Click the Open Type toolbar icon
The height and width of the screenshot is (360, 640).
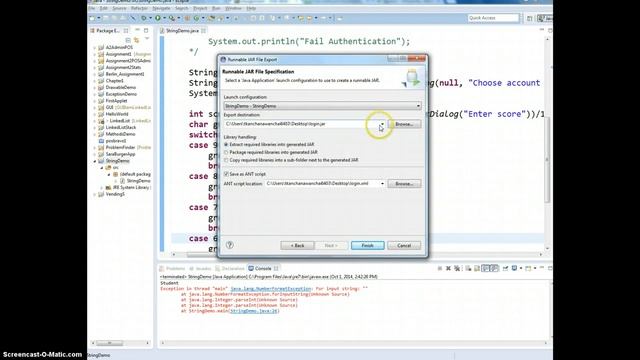coord(211,18)
